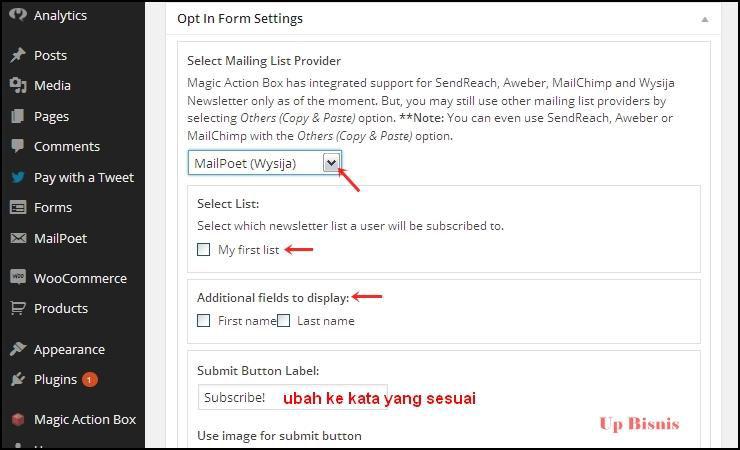Open the Products menu item
This screenshot has width=740, height=450.
pos(61,308)
